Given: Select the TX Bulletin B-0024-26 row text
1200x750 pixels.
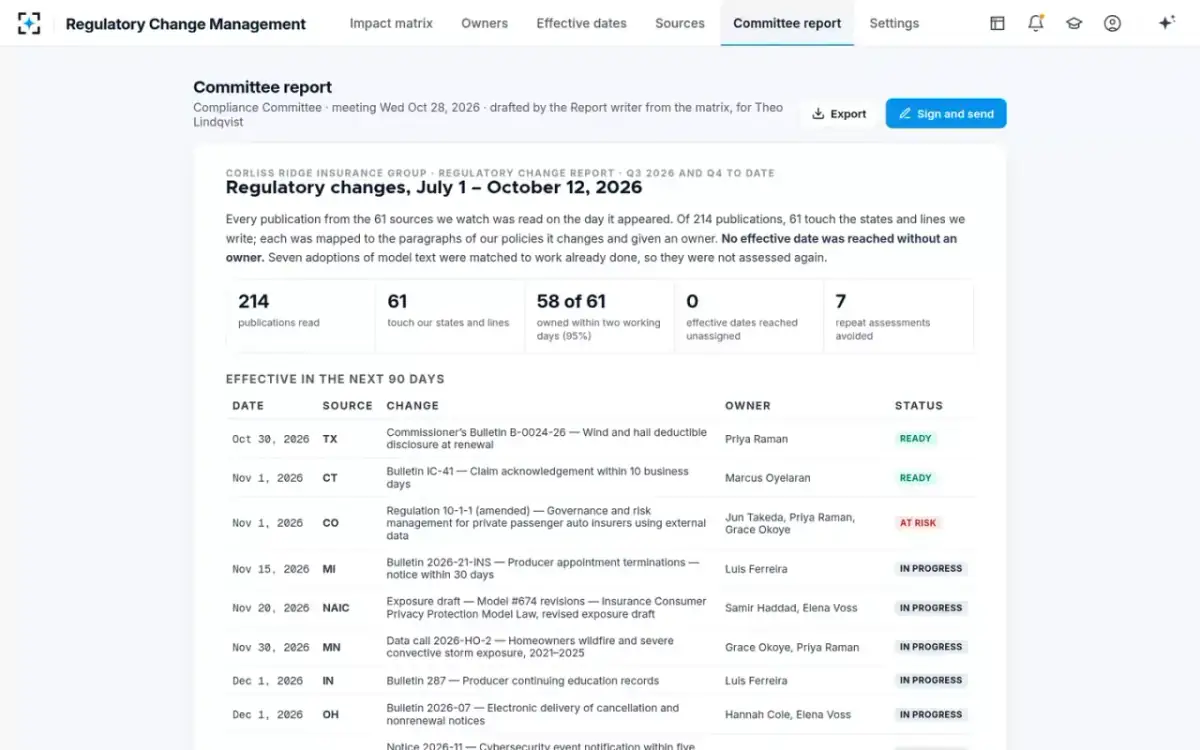Looking at the screenshot, I should (x=547, y=439).
